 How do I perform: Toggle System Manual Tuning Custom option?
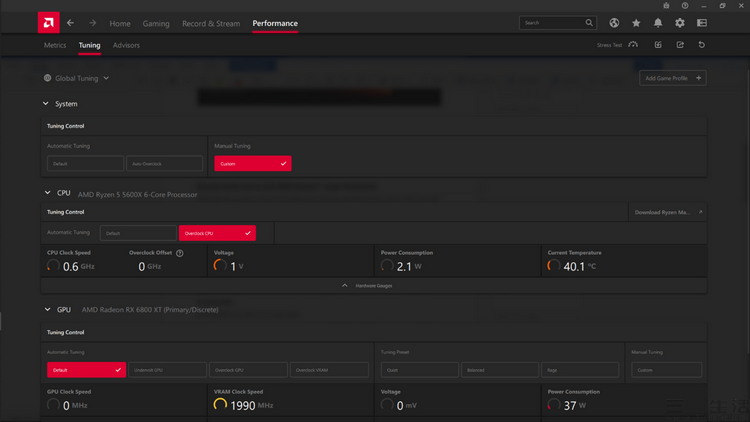pyautogui.click(x=253, y=164)
